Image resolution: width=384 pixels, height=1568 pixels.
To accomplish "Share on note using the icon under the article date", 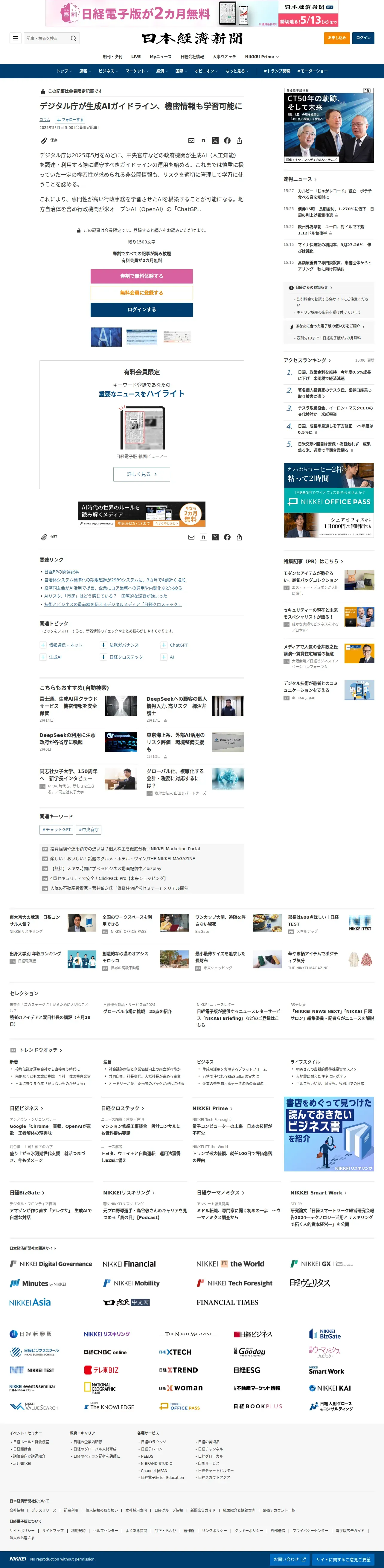I will click(x=203, y=141).
